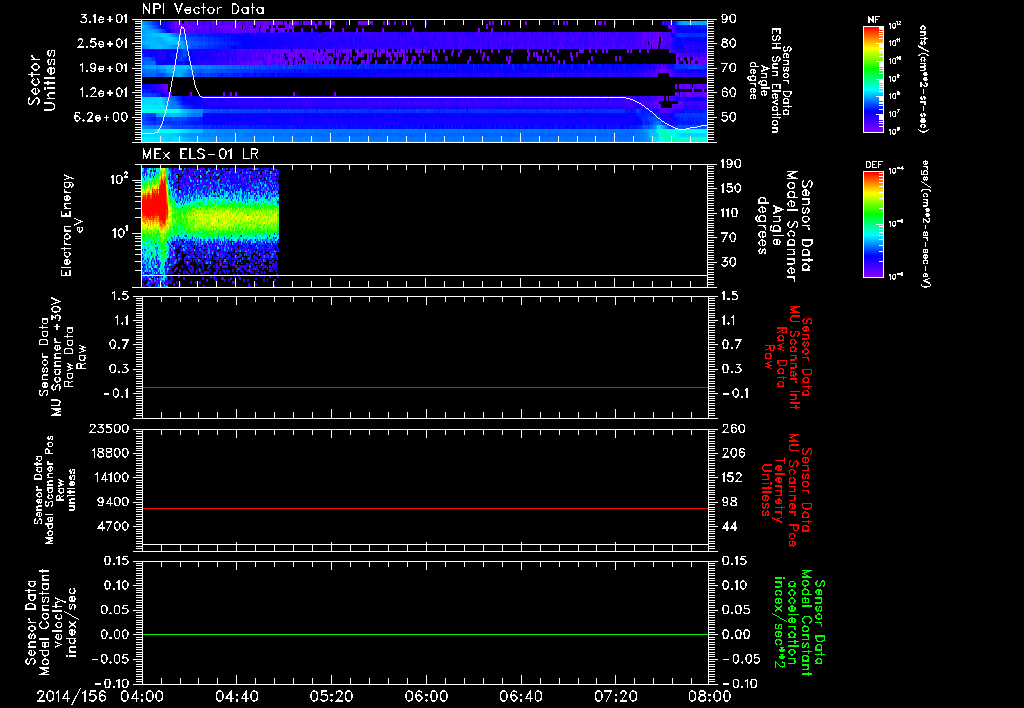The width and height of the screenshot is (1024, 708).
Task: Click the 150 scanner angle tick
Action: tap(732, 189)
